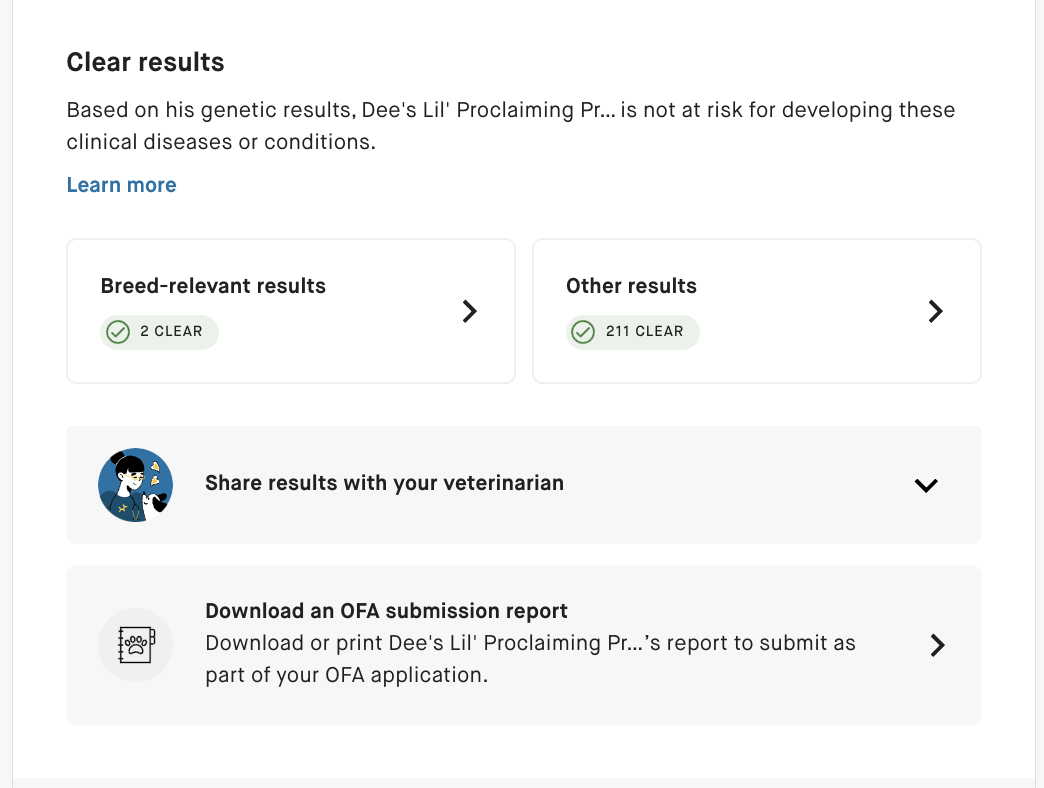This screenshot has height=788, width=1044.
Task: Select the 211 CLEAR badge
Action: pyautogui.click(x=633, y=332)
